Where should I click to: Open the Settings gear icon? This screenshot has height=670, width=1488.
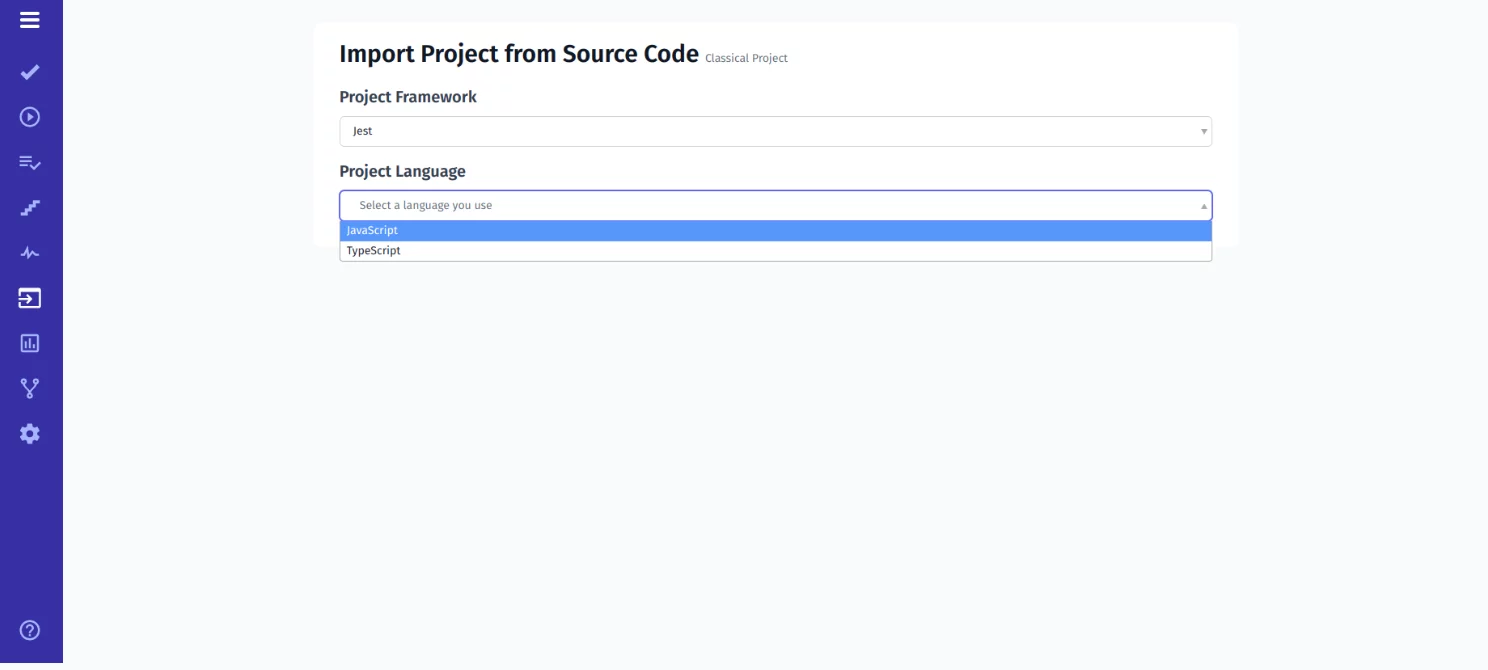pyautogui.click(x=30, y=433)
